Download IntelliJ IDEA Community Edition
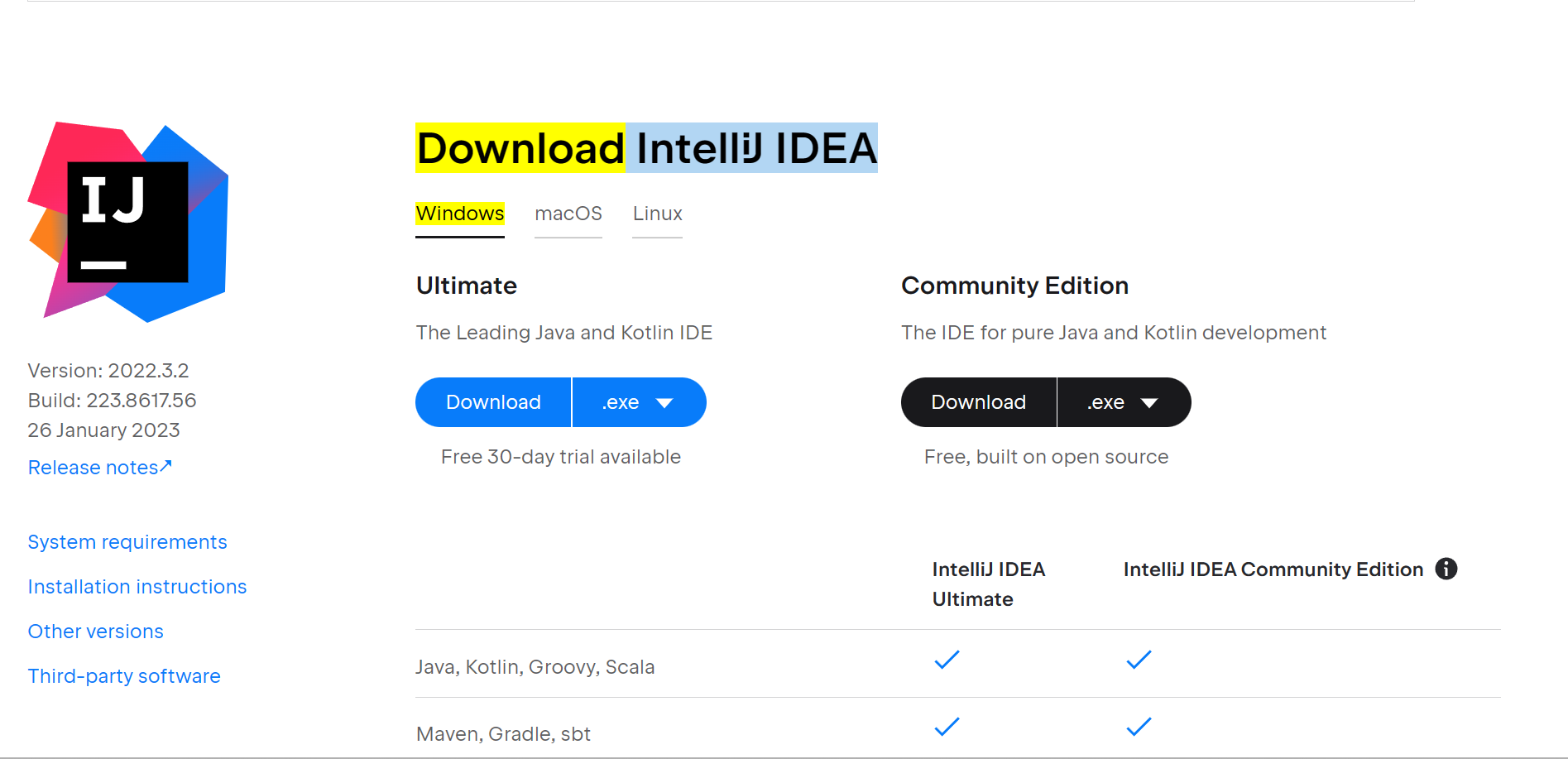This screenshot has height=759, width=1568. coord(978,402)
